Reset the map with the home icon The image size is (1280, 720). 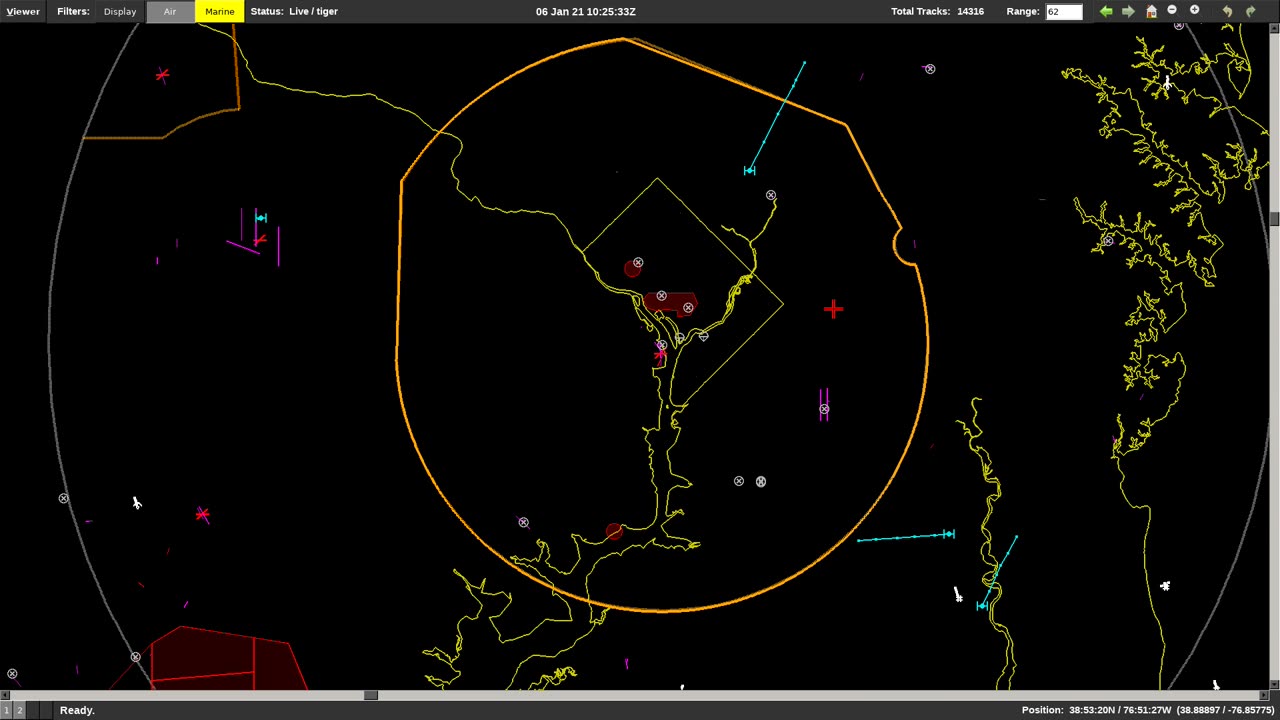1151,11
